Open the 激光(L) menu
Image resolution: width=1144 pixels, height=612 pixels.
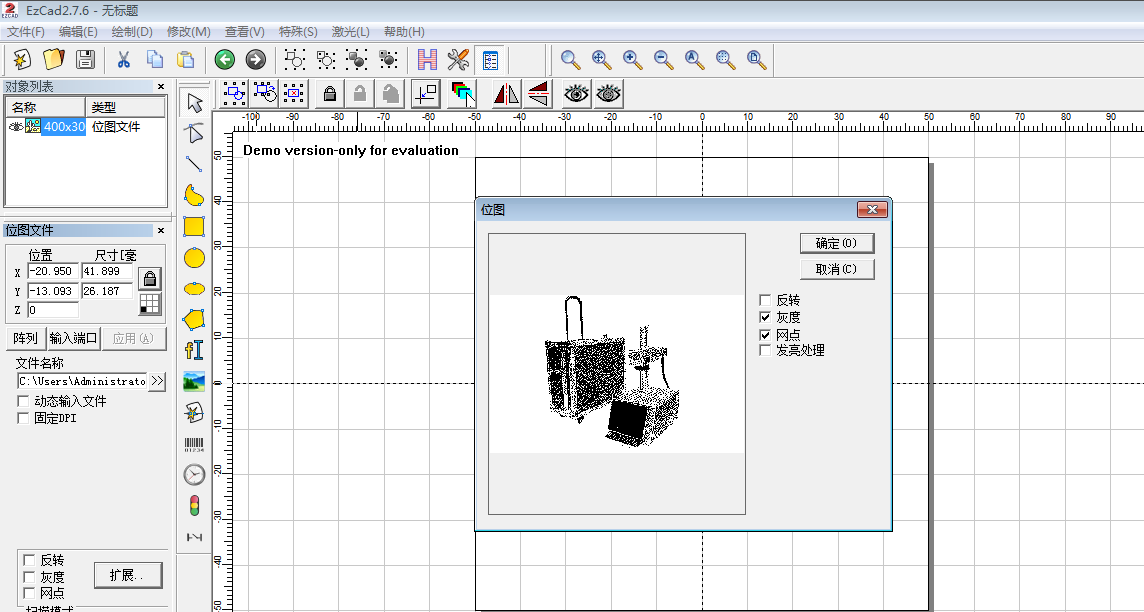(x=350, y=32)
